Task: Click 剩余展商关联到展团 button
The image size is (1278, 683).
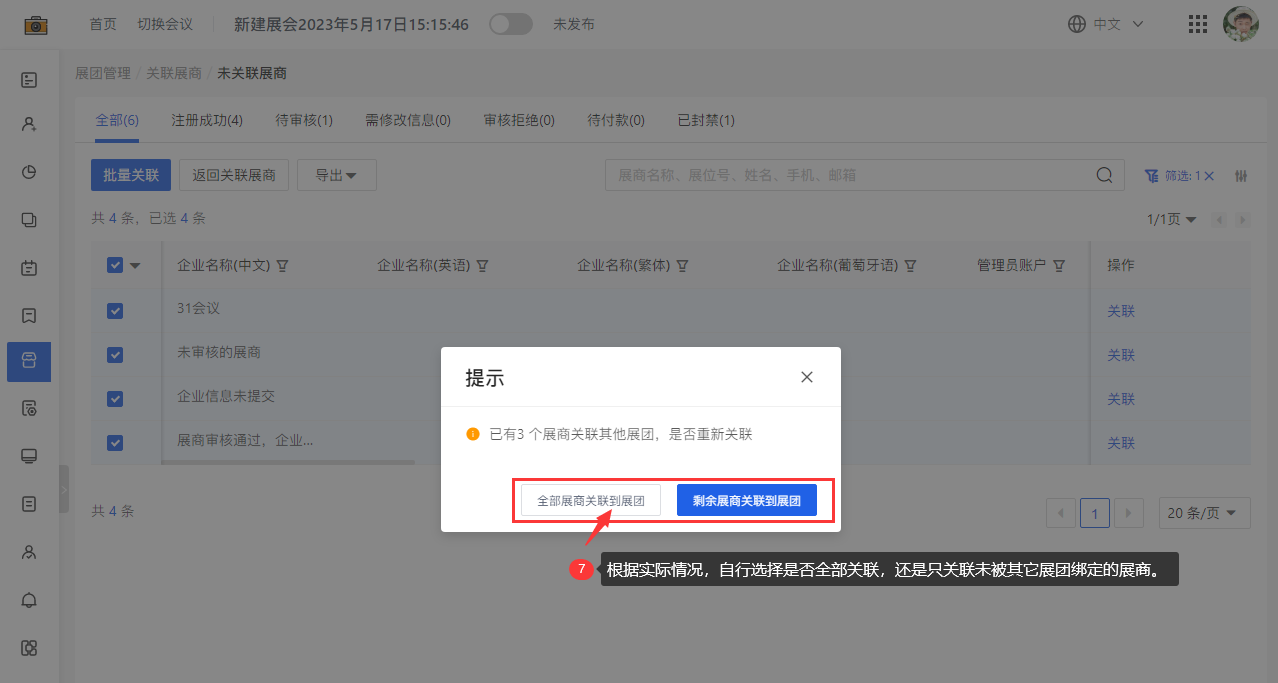Action: tap(746, 500)
